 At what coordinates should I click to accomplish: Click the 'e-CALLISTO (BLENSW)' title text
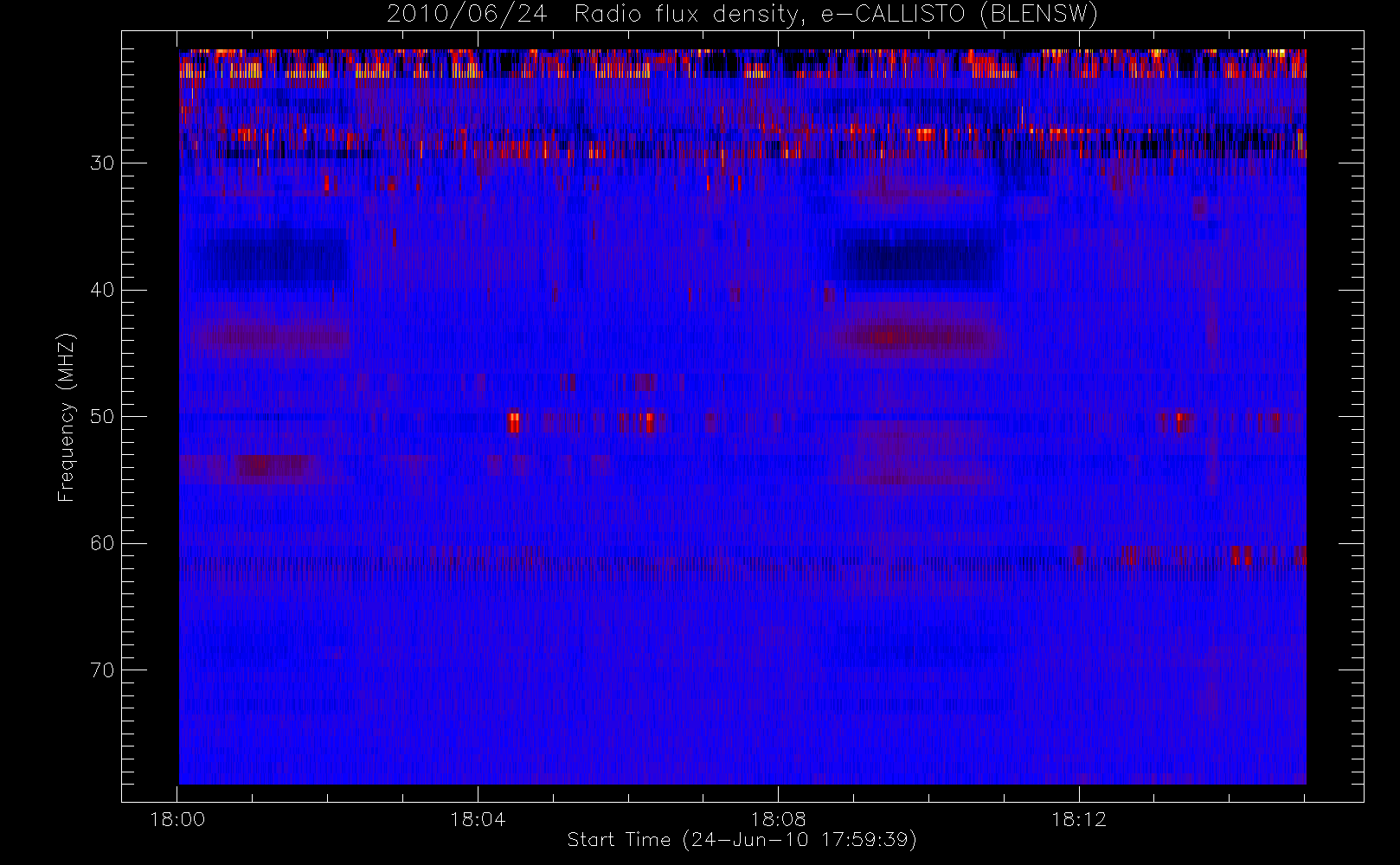point(959,15)
